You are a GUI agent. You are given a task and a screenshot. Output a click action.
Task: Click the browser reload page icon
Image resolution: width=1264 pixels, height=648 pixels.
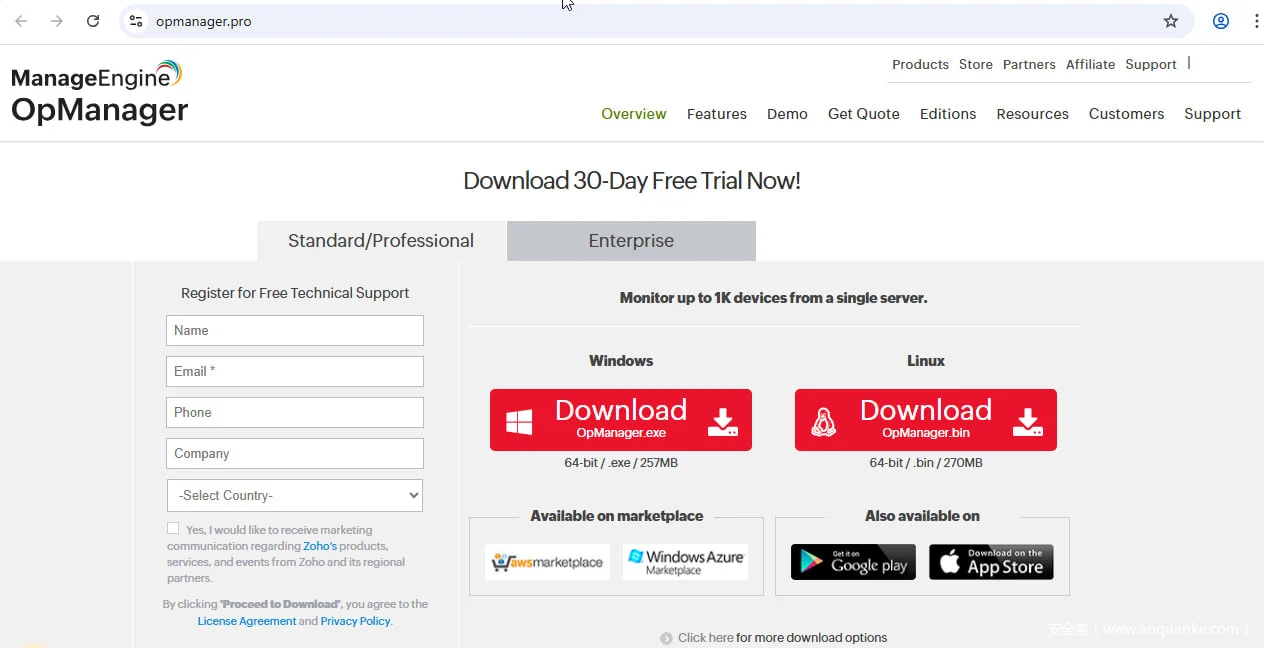pyautogui.click(x=93, y=21)
